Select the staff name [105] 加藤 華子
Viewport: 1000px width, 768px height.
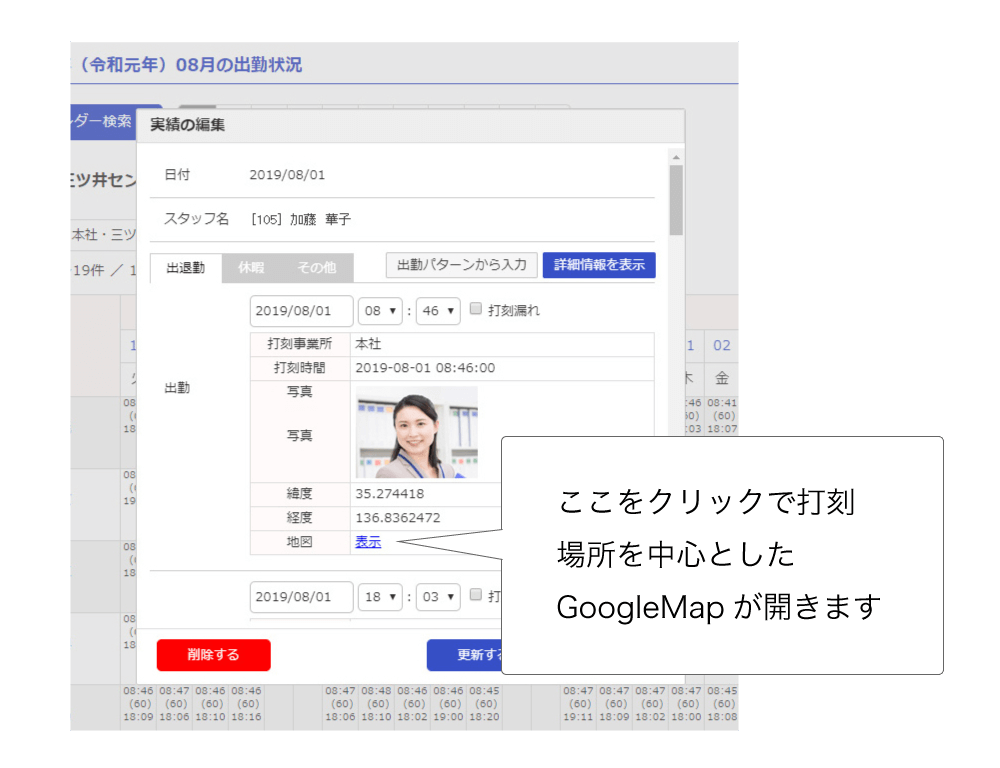[x=301, y=219]
